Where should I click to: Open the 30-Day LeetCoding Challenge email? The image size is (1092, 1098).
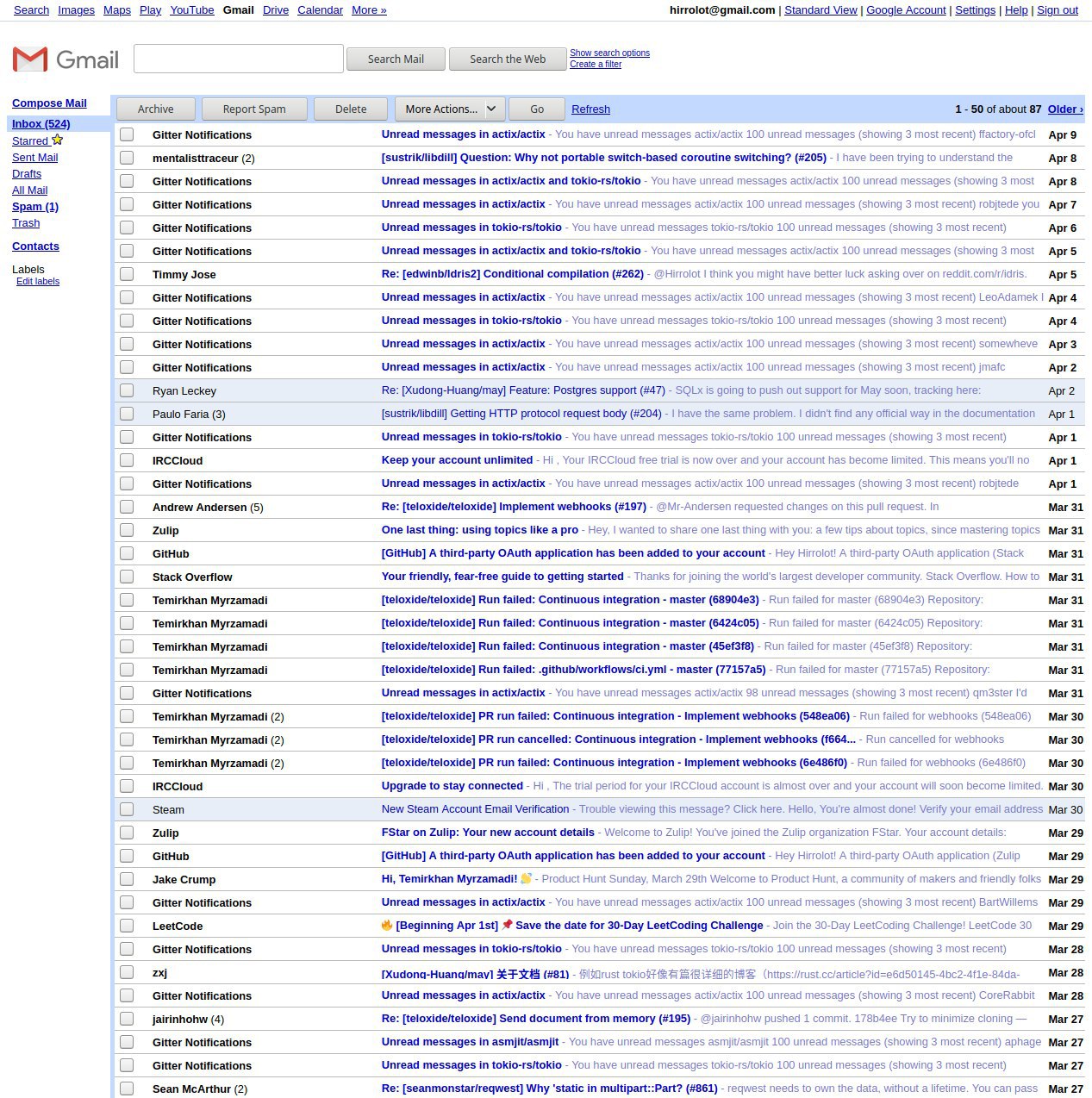pyautogui.click(x=572, y=926)
